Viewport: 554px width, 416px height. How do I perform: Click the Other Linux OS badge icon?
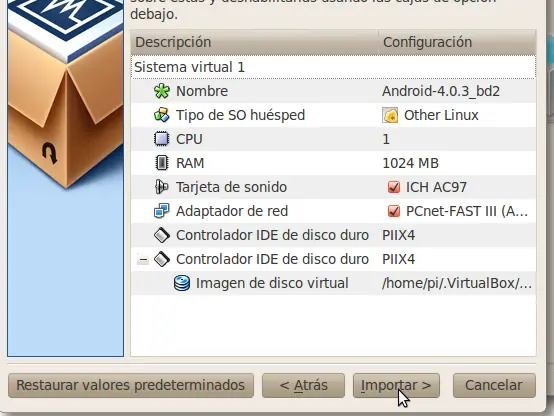point(390,115)
